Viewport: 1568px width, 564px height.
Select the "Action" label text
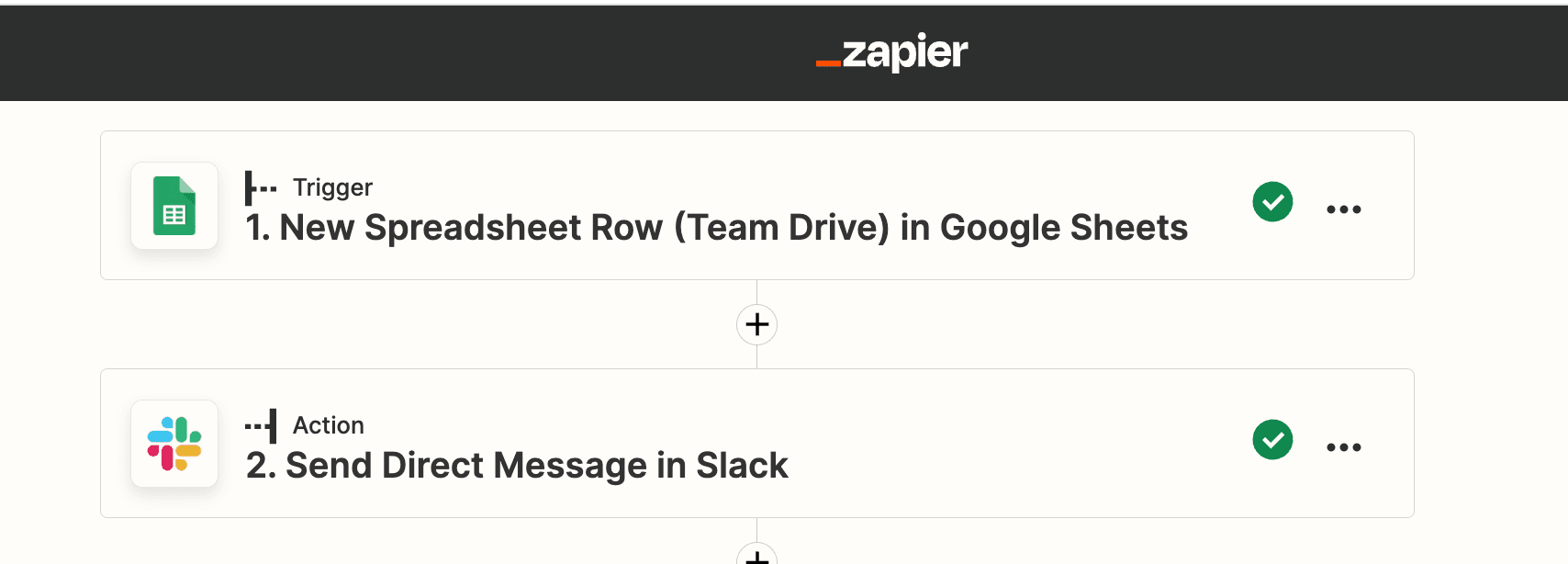click(329, 425)
